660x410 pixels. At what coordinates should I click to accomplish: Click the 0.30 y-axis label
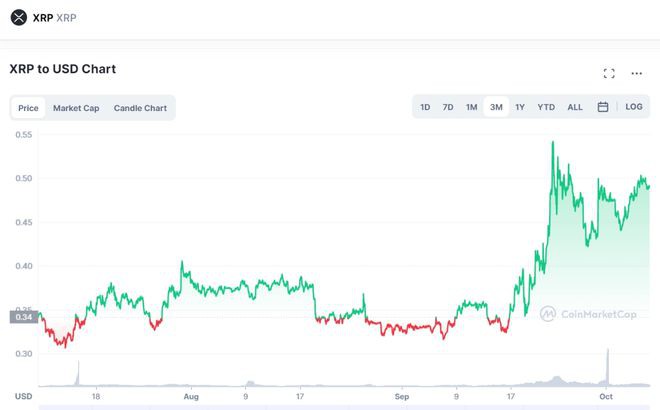(24, 354)
